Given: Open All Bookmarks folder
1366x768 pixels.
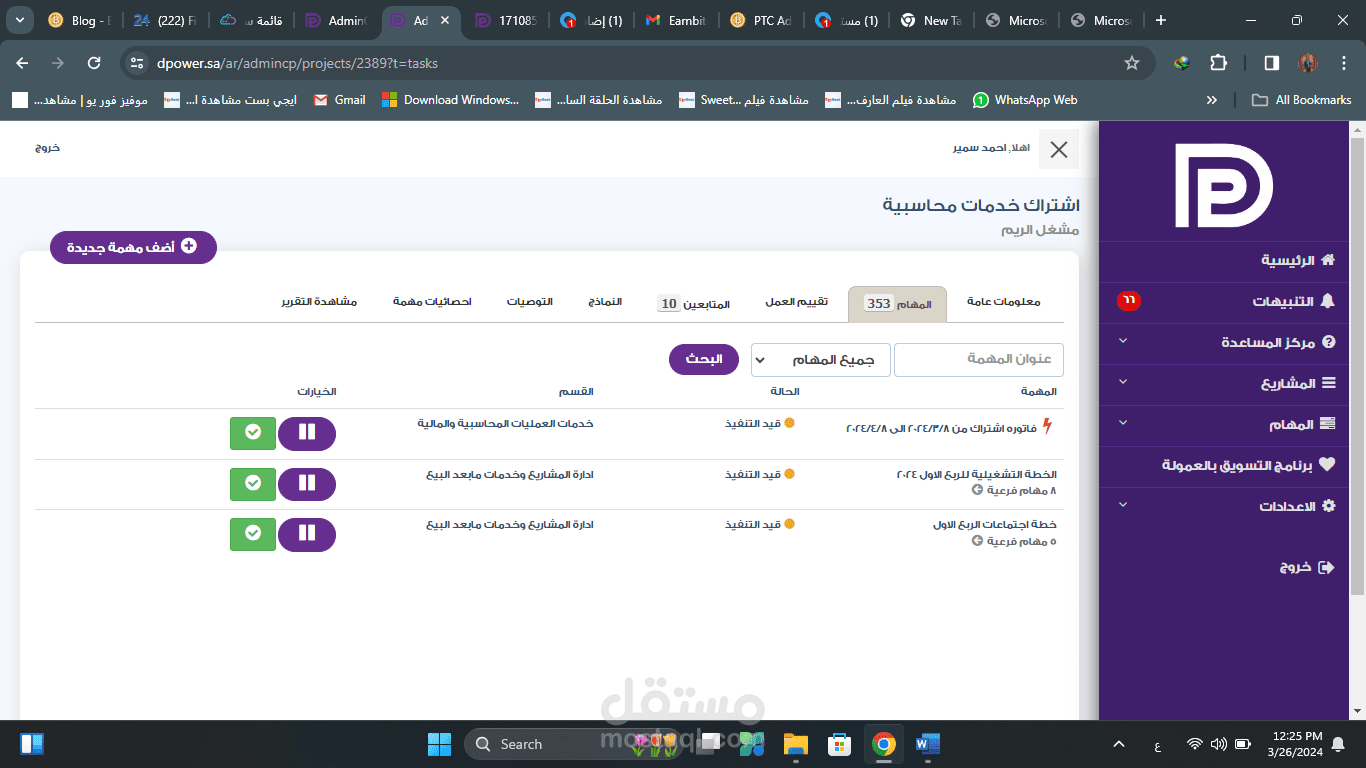Looking at the screenshot, I should tap(1301, 100).
